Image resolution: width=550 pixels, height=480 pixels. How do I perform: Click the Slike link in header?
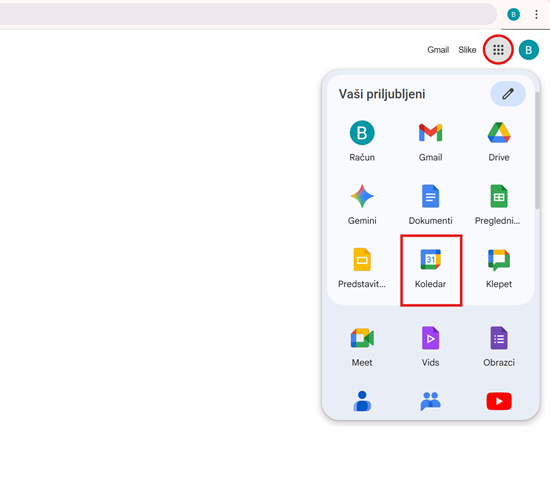[467, 50]
